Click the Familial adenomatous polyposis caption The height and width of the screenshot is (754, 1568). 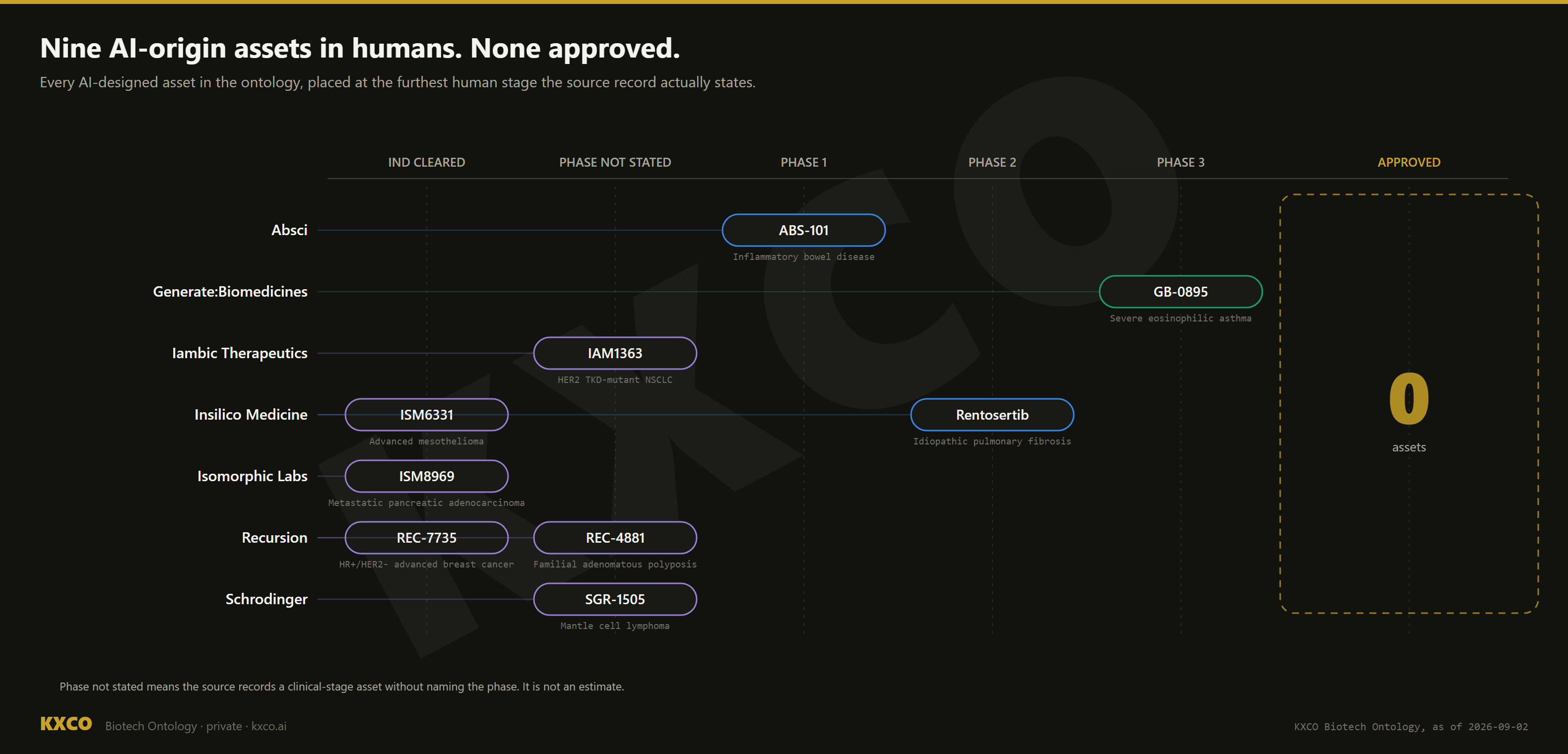tap(615, 564)
